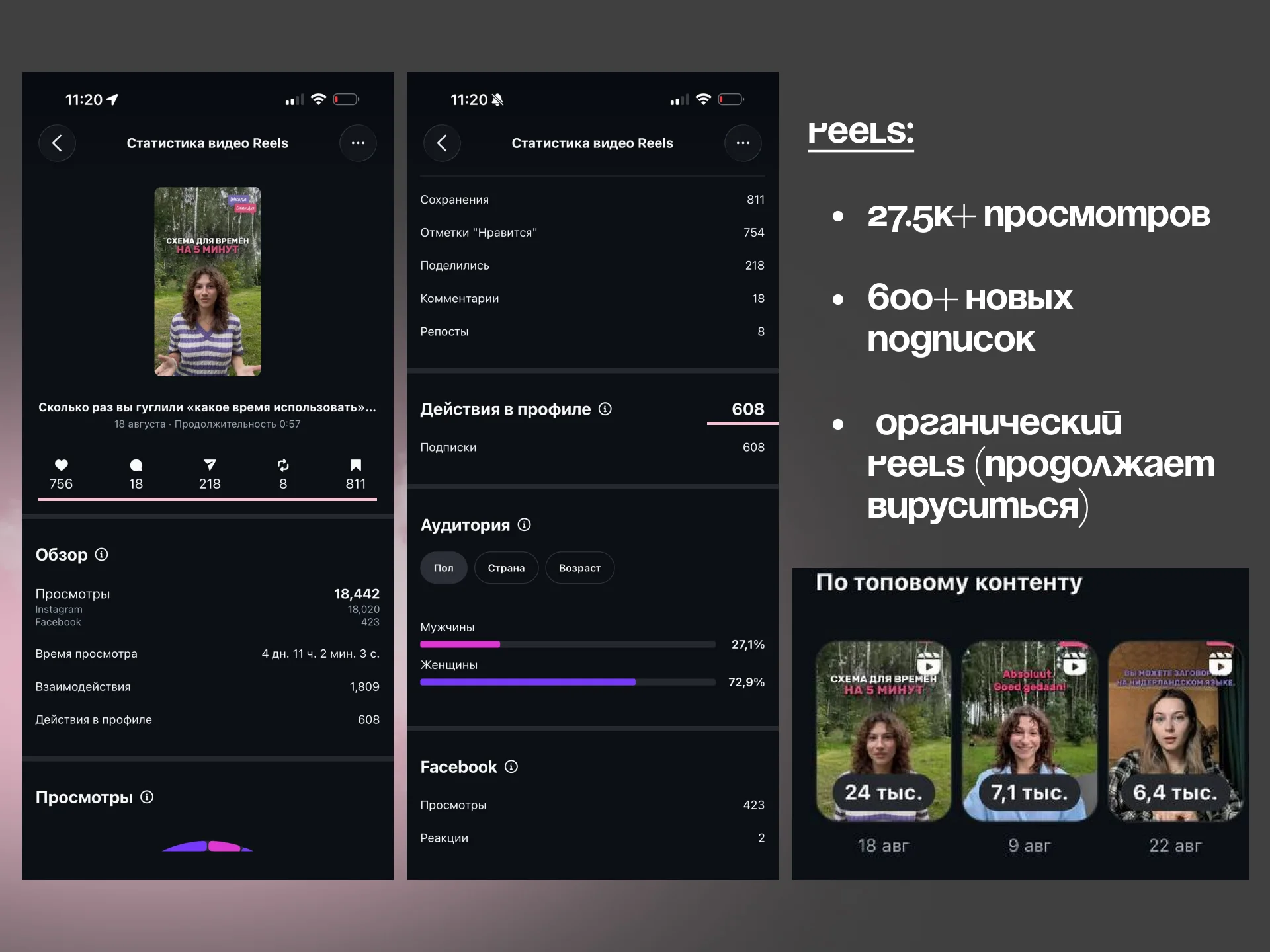1270x952 pixels.
Task: Open the info icon next to Facebook
Action: pyautogui.click(x=511, y=766)
